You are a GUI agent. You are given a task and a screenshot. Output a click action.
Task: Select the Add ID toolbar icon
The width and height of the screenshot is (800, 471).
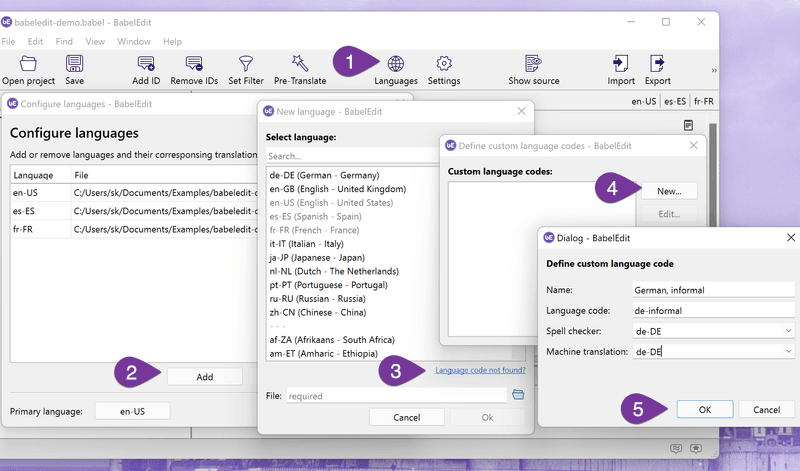tap(146, 64)
